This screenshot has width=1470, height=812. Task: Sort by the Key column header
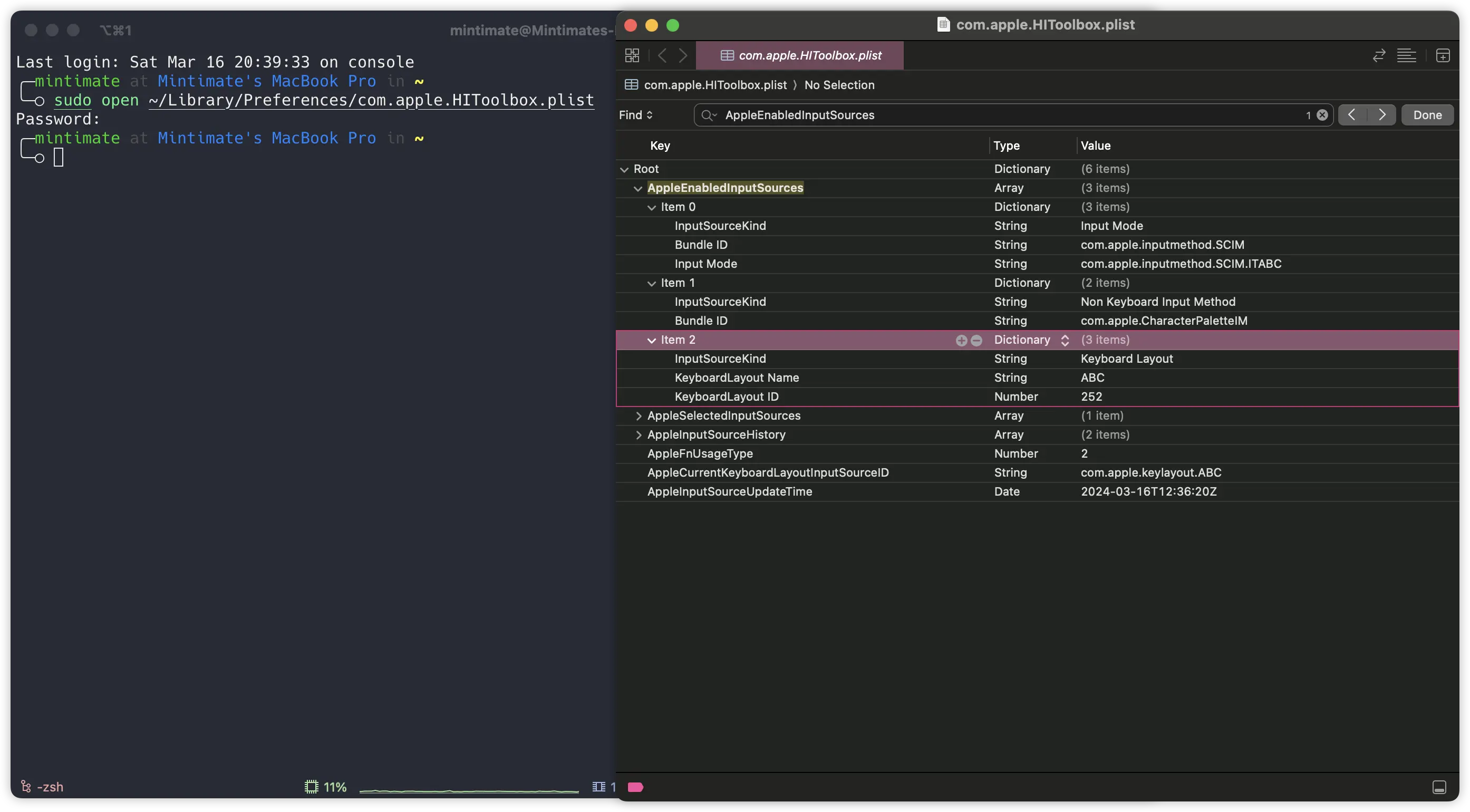(660, 146)
